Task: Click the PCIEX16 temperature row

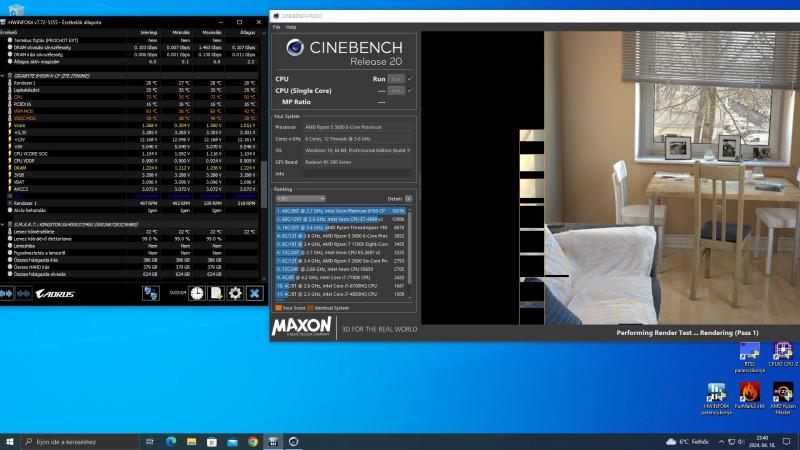Action: coord(130,104)
